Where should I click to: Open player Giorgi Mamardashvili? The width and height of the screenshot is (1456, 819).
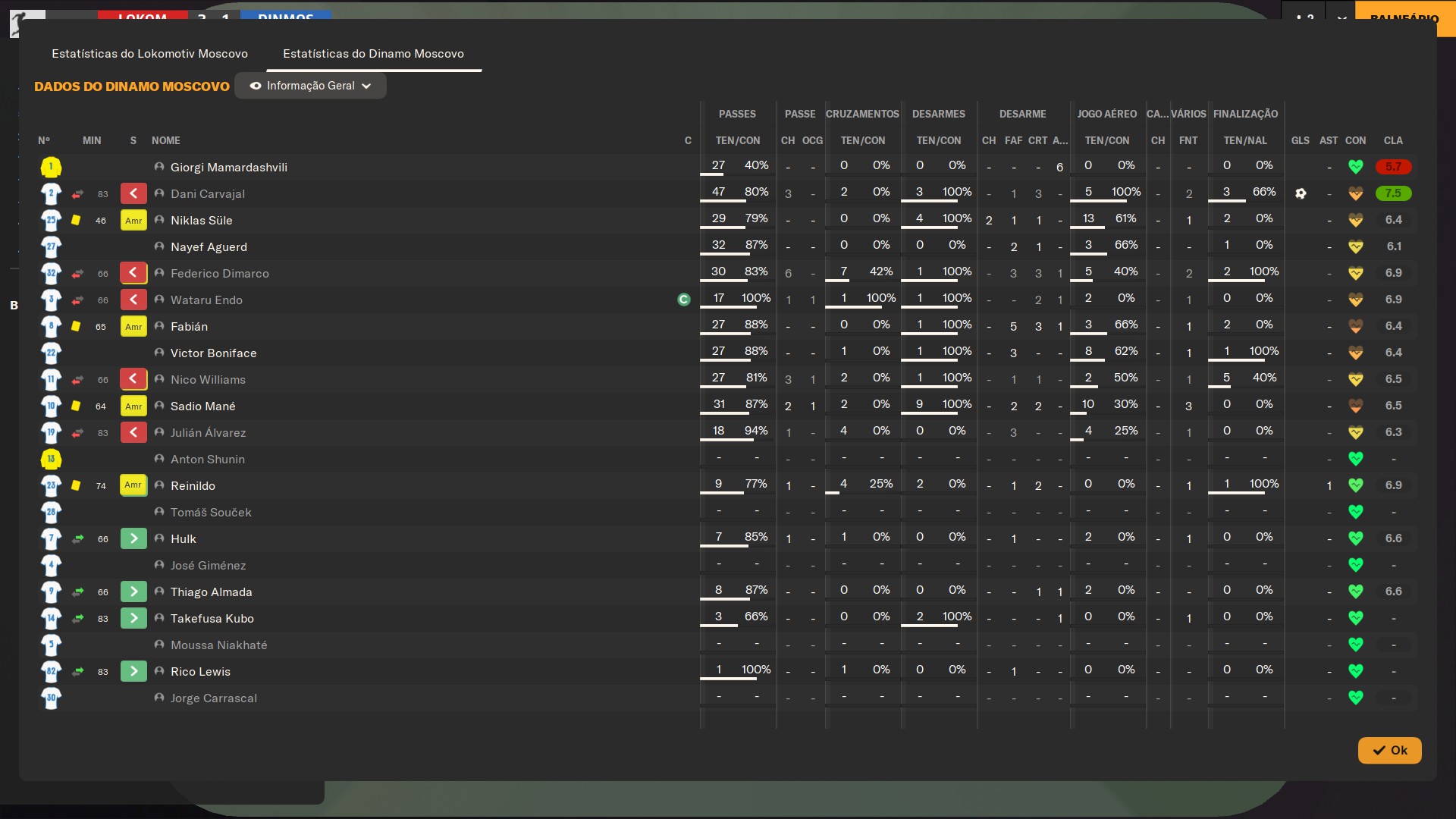pos(229,168)
